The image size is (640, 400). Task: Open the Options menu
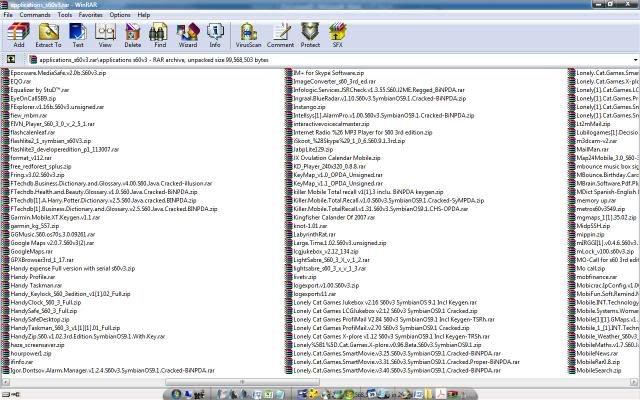pyautogui.click(x=120, y=15)
